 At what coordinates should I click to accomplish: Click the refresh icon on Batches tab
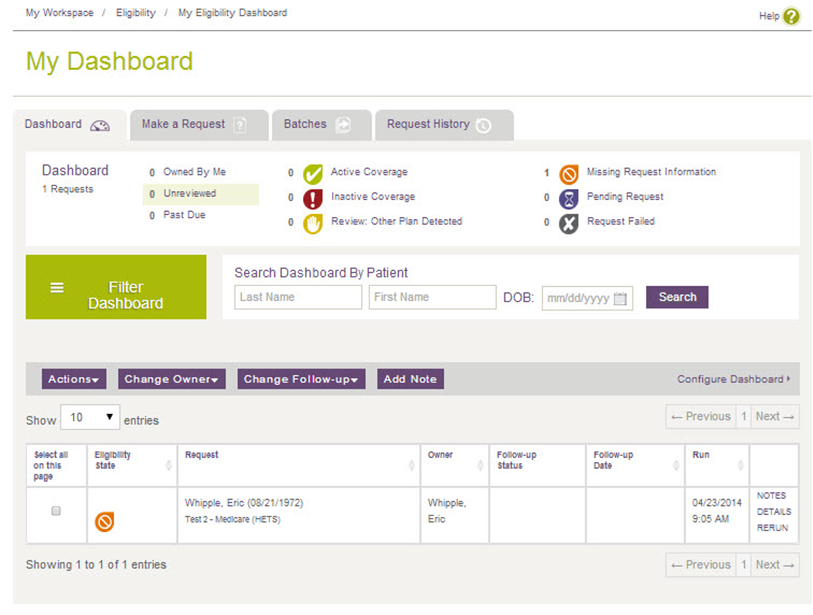coord(343,125)
